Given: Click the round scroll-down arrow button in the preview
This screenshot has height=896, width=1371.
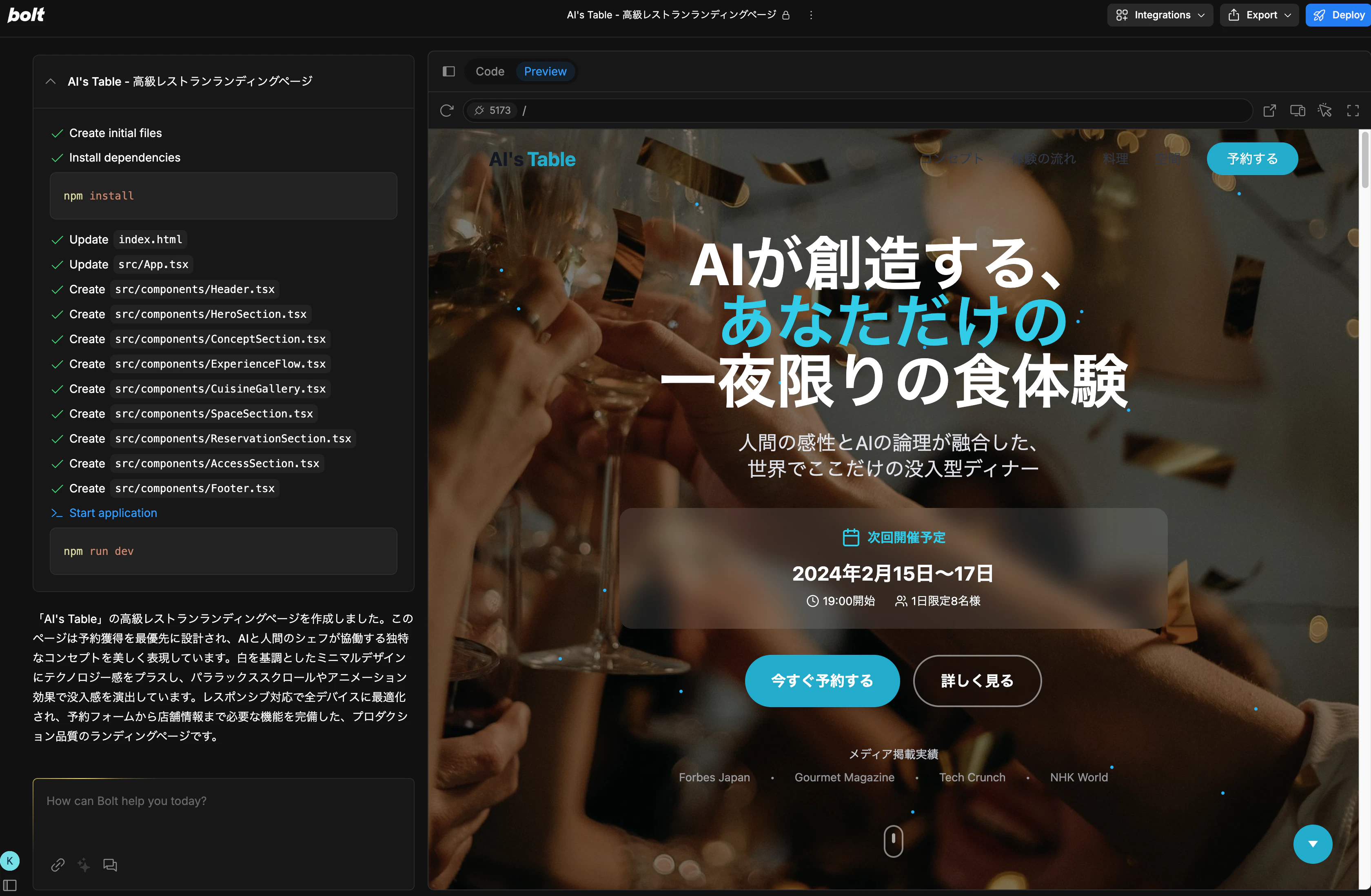Looking at the screenshot, I should click(1313, 844).
